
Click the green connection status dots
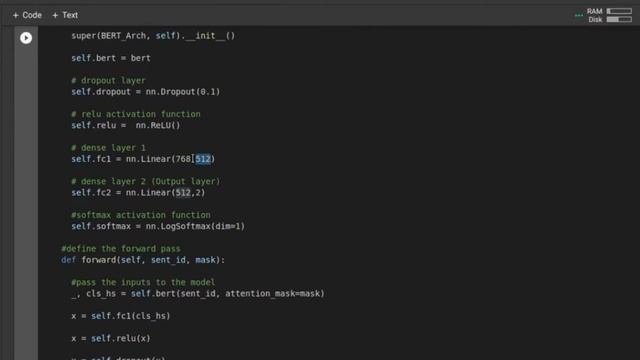[578, 16]
